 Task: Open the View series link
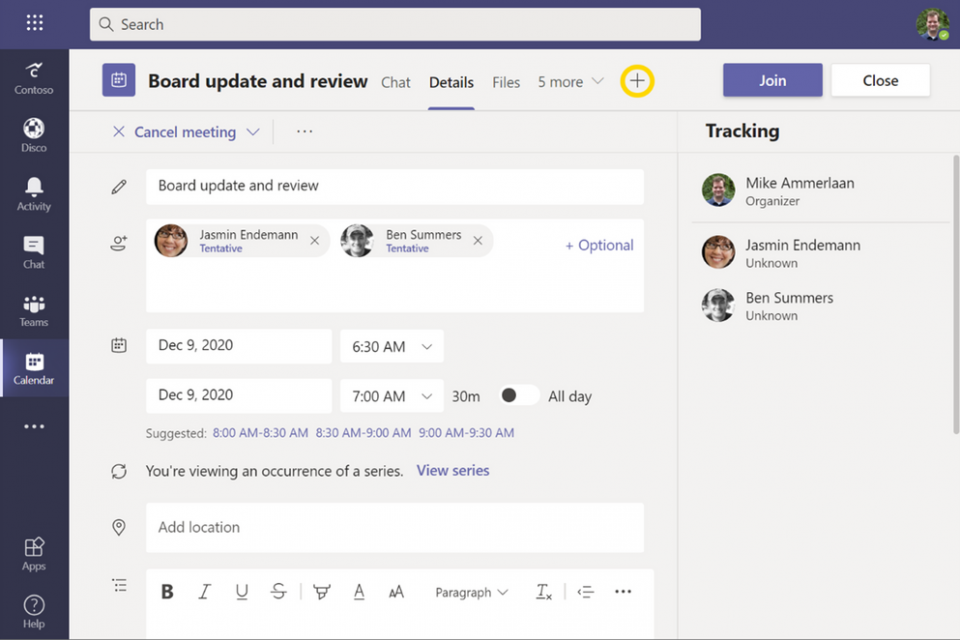click(452, 470)
